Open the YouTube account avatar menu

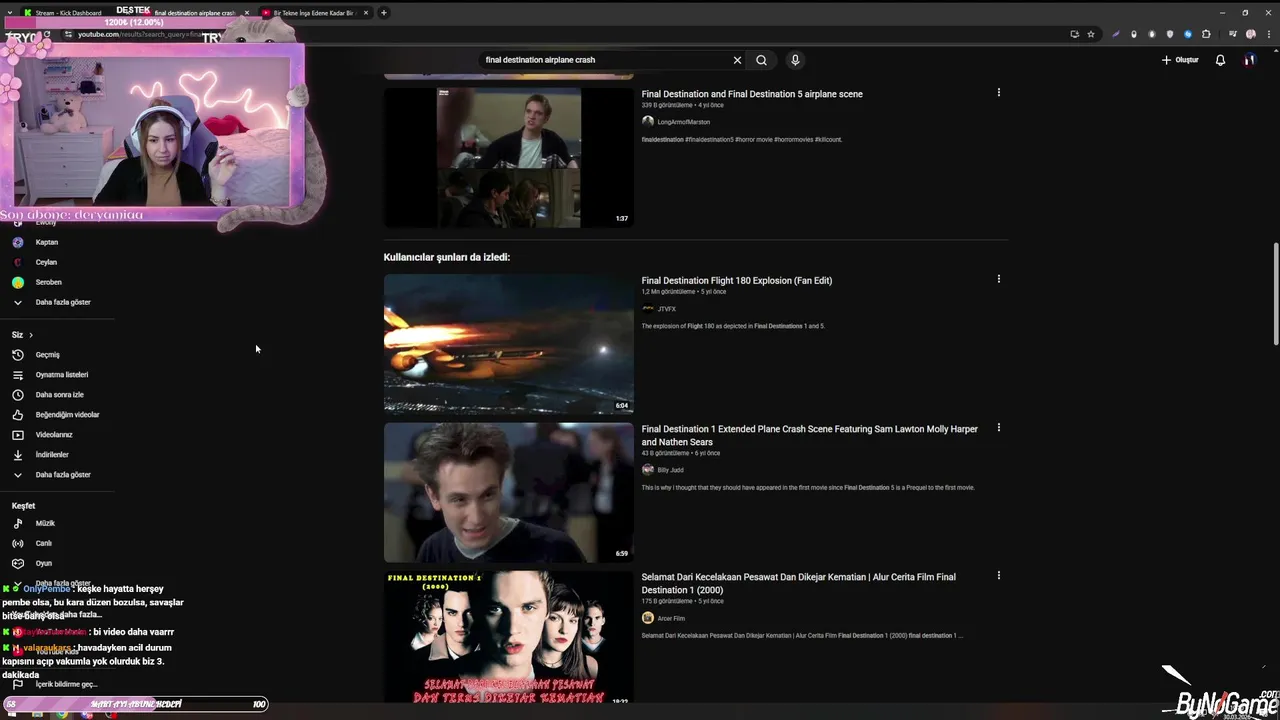tap(1249, 60)
